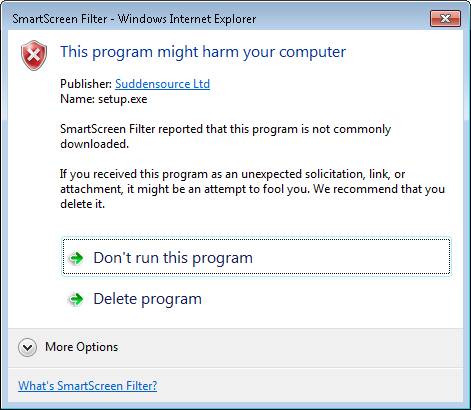Click the dotted focus border of Don't run
Viewport: 471px width, 410px height.
coord(256,239)
